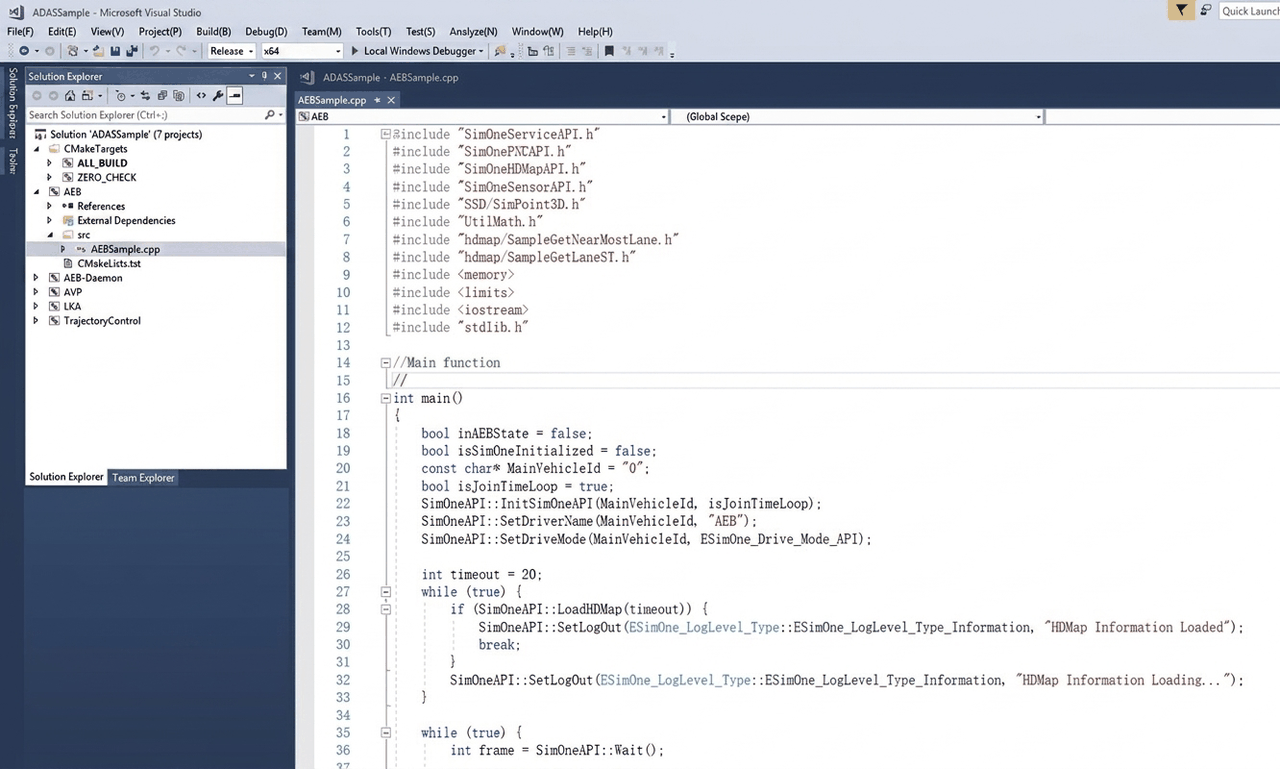Pin the AEBSample.cpp tab
1280x769 pixels.
378,100
